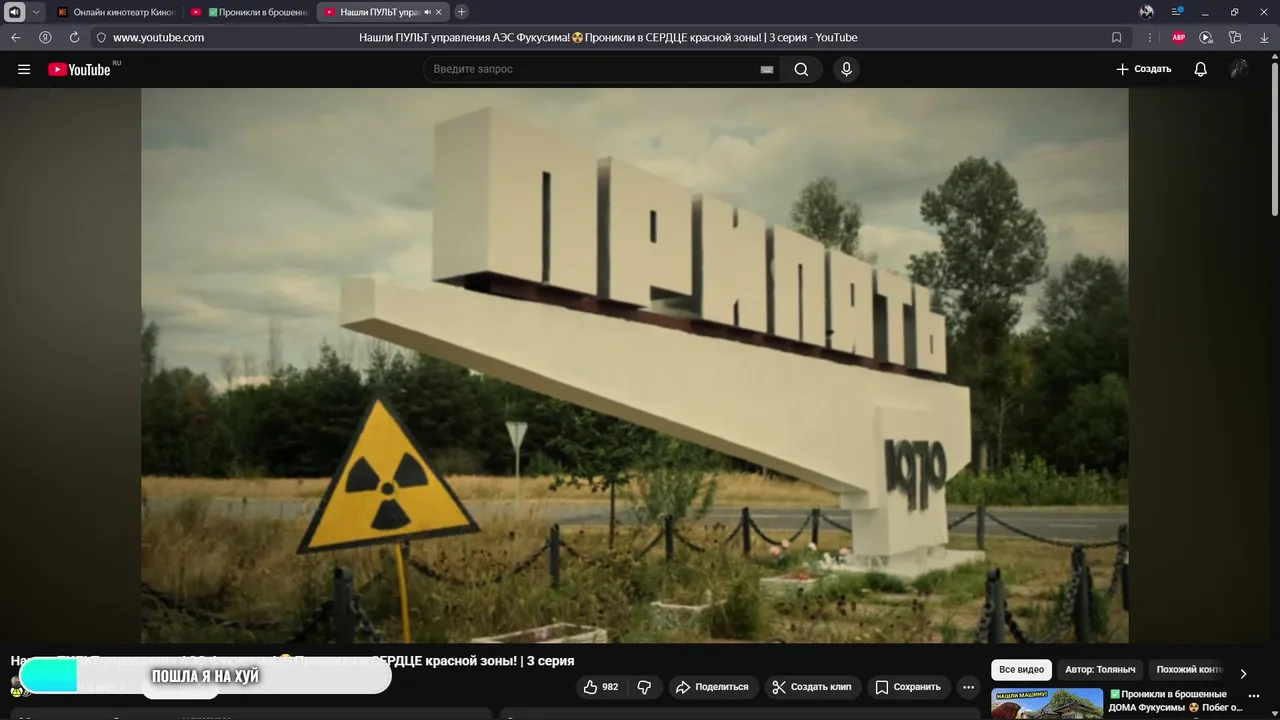Focus the 'Введите запрос' search field

pos(590,69)
